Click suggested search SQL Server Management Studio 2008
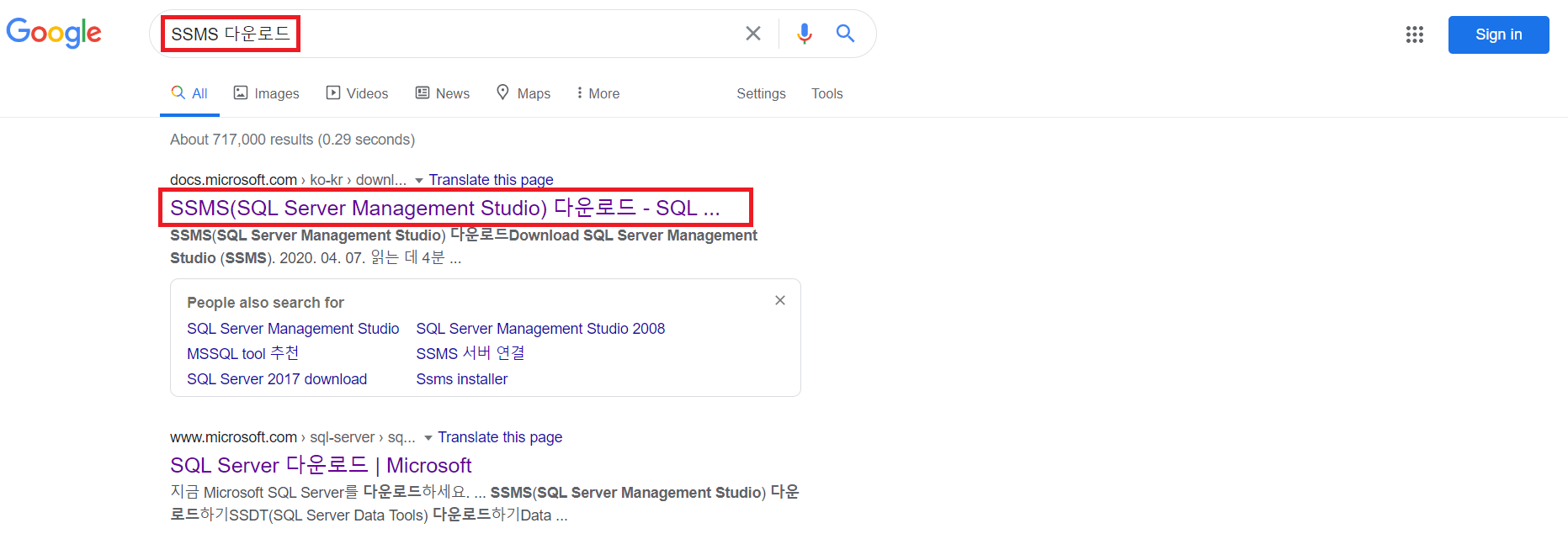The width and height of the screenshot is (1568, 539). 540,329
